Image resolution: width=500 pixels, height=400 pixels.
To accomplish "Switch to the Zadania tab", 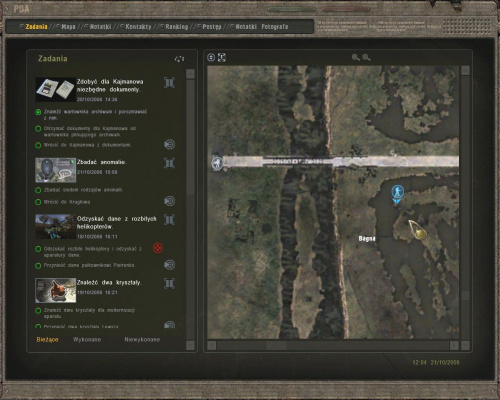I will [x=36, y=27].
